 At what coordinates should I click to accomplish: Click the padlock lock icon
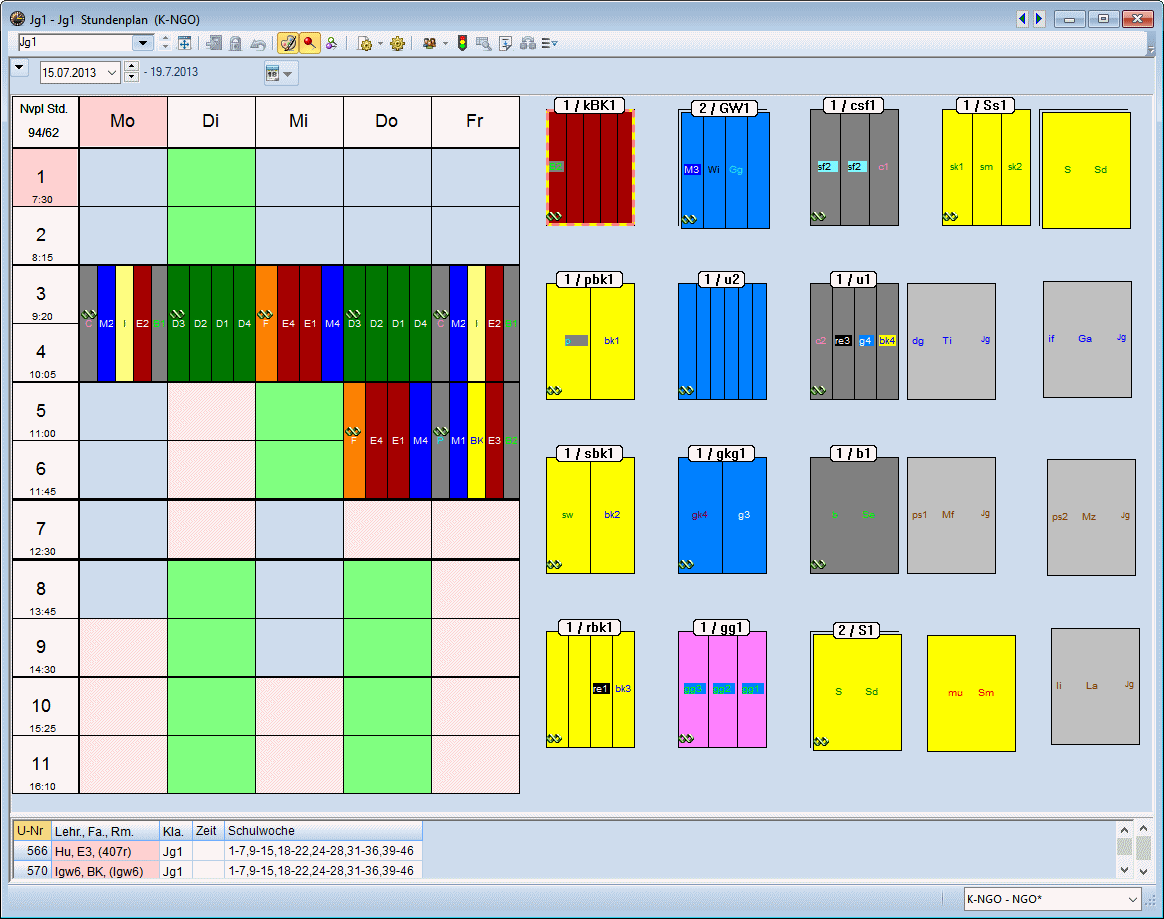coord(236,43)
